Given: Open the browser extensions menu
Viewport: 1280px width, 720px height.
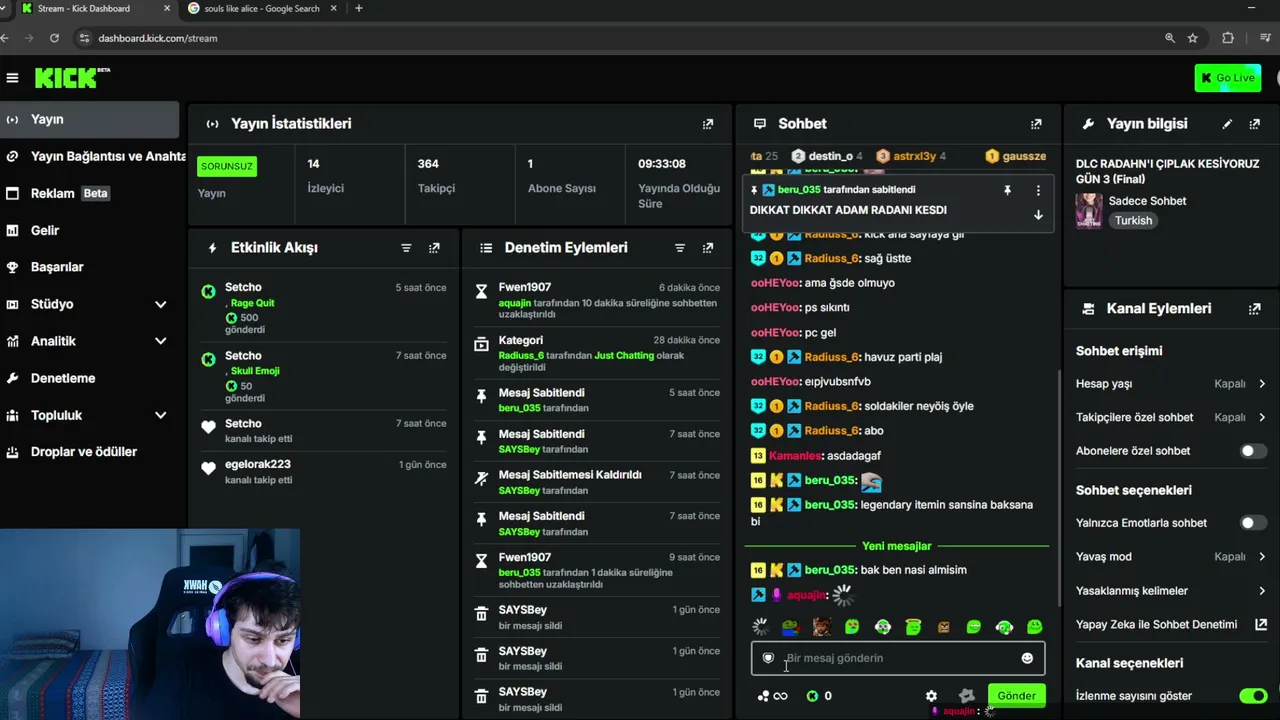Looking at the screenshot, I should coord(1228,38).
